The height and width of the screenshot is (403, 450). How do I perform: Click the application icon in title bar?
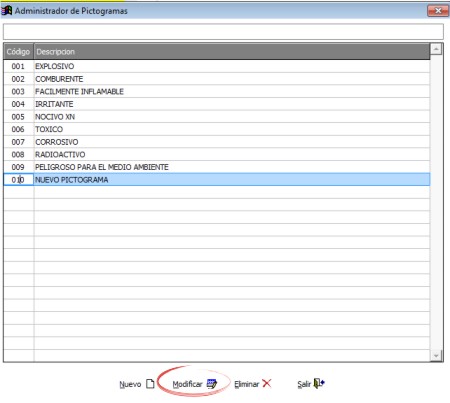click(7, 10)
